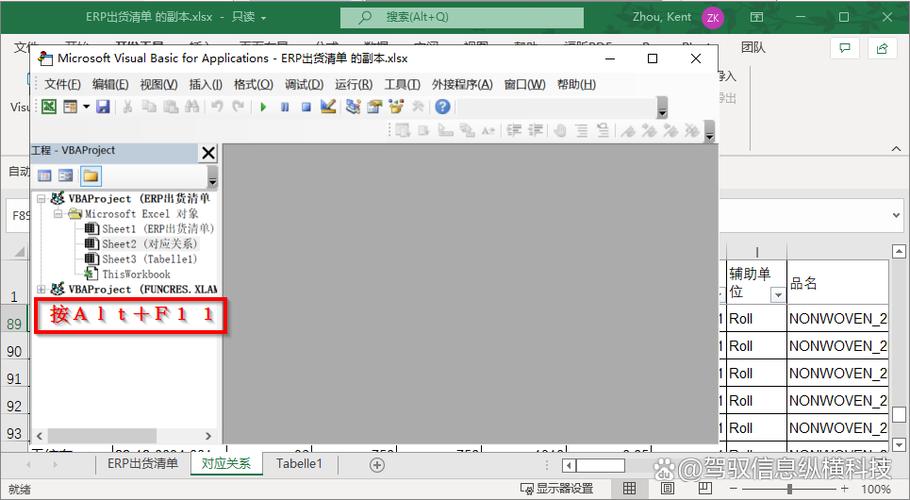Add new sheet with plus button
The width and height of the screenshot is (910, 500).
pos(377,465)
